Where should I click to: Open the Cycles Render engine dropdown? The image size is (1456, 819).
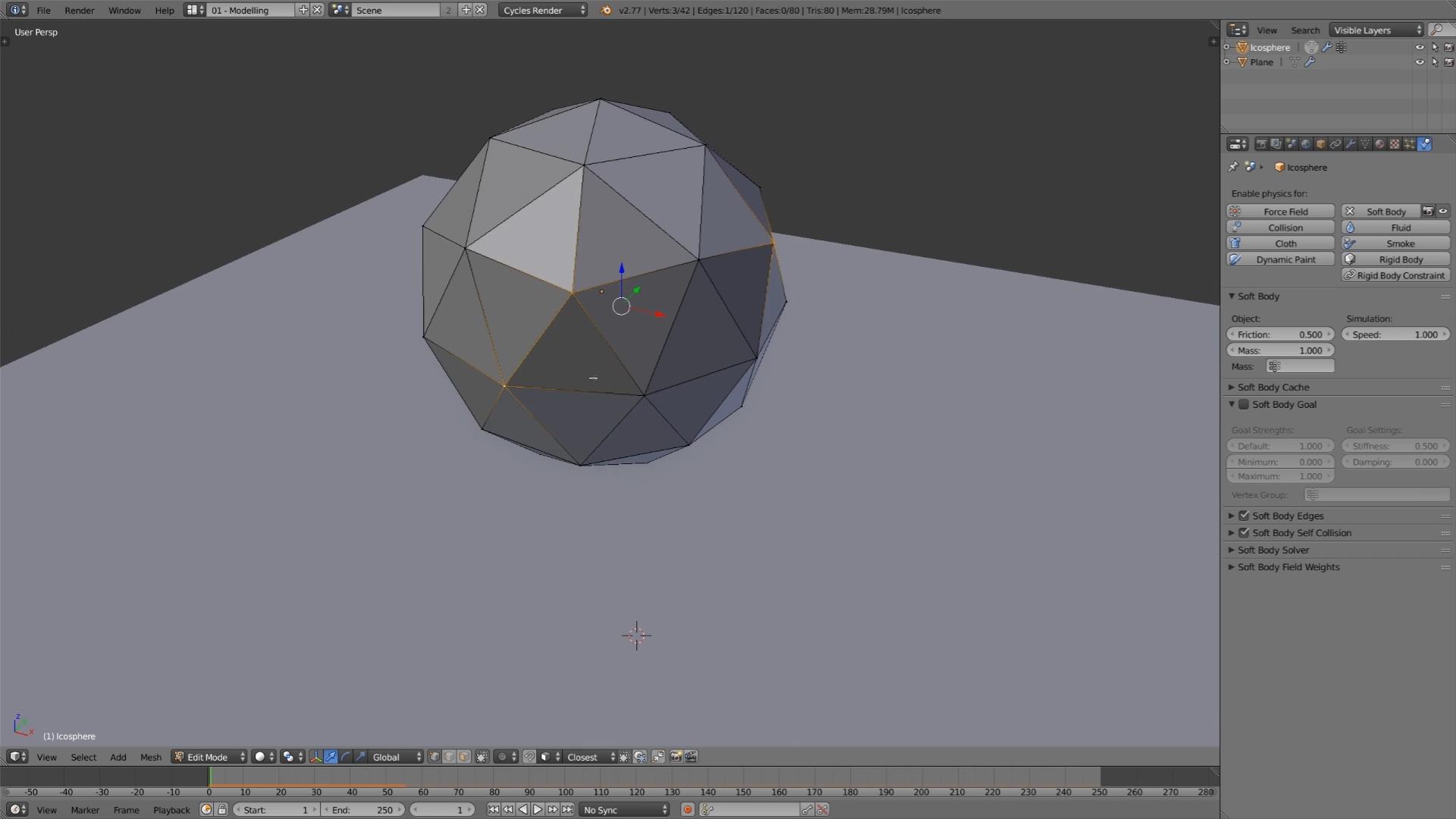coord(543,10)
